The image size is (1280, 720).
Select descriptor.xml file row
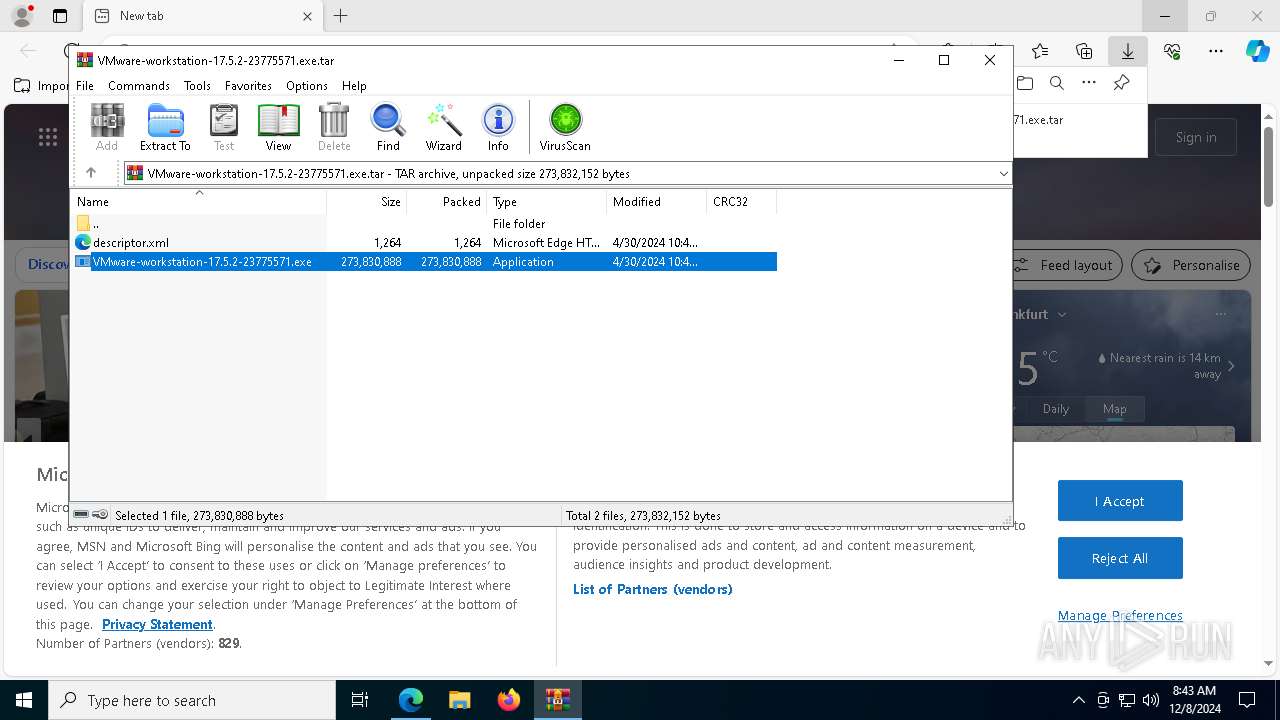[425, 243]
